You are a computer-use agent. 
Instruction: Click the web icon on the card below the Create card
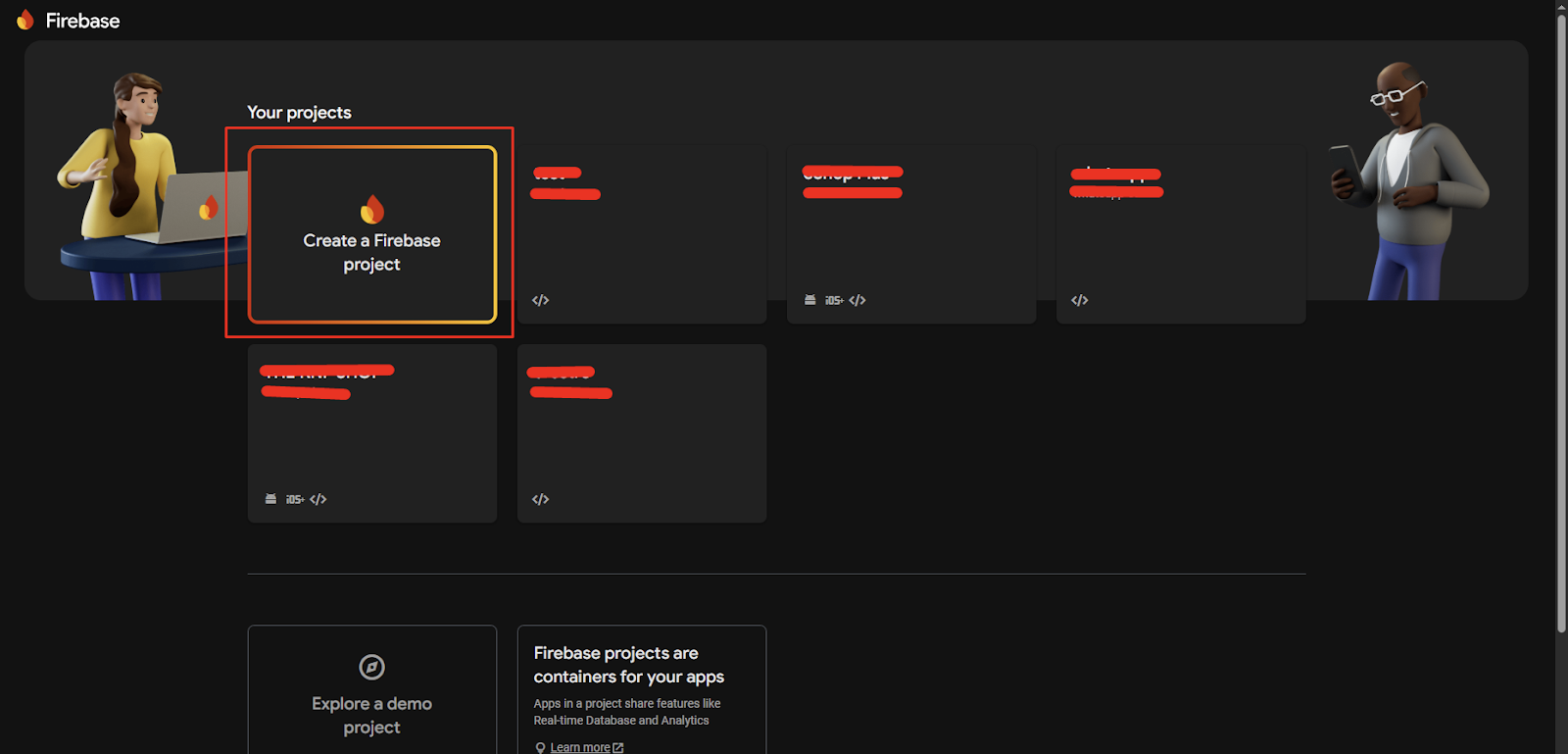[318, 499]
